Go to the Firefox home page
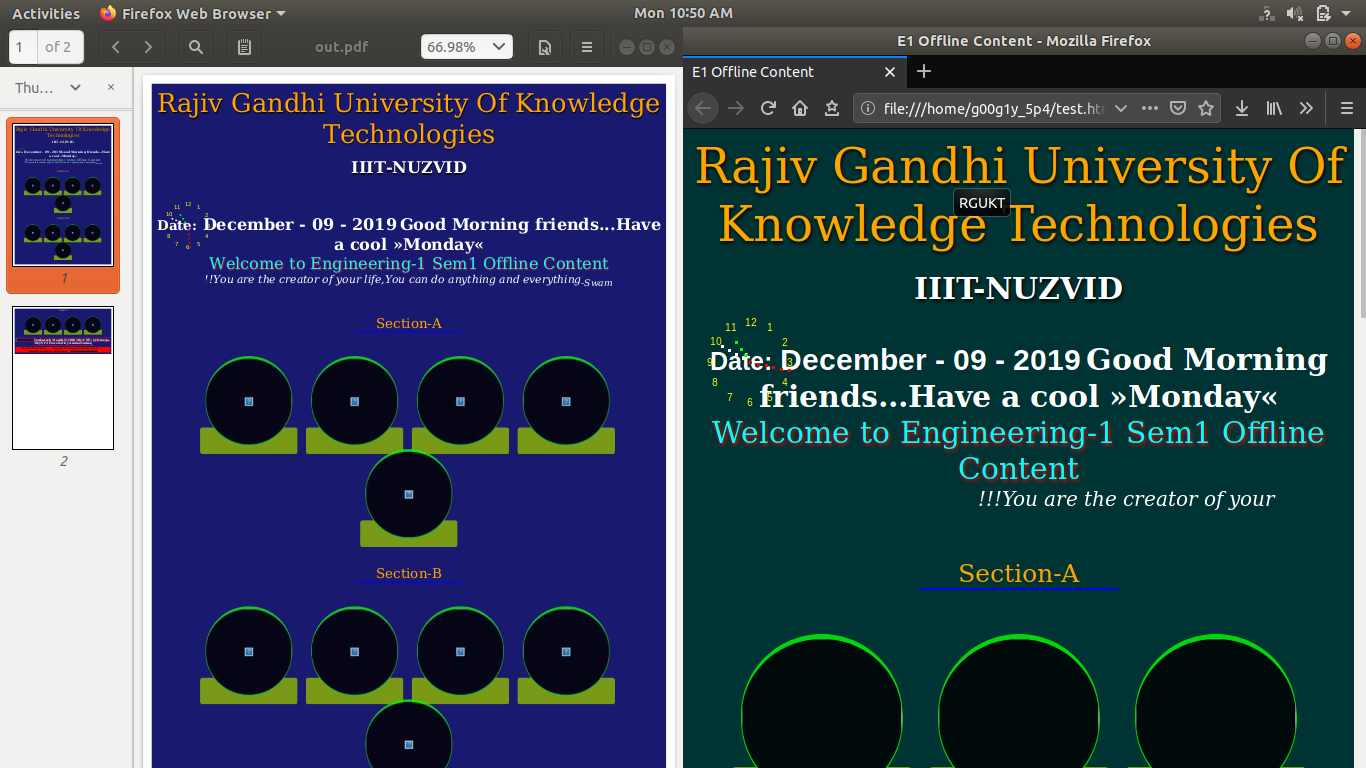This screenshot has width=1366, height=768. pos(800,108)
